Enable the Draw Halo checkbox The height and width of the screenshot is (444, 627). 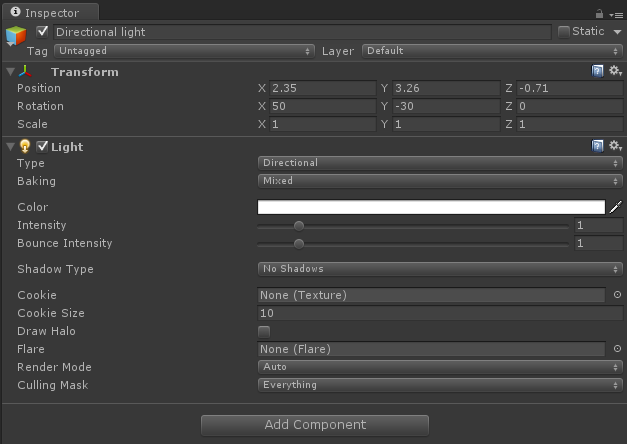[264, 331]
